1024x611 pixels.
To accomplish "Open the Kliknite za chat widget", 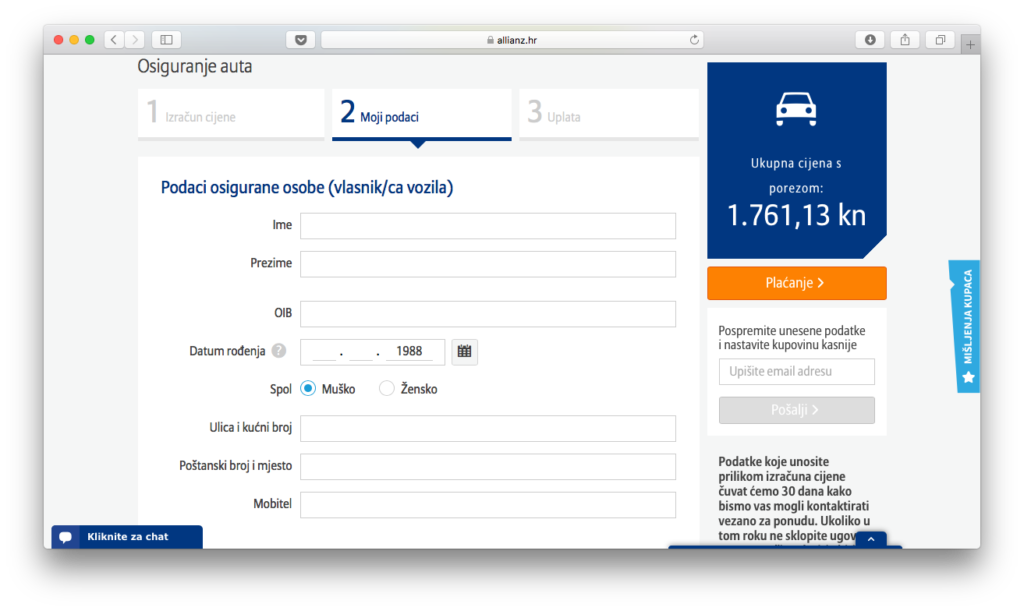I will click(x=127, y=537).
